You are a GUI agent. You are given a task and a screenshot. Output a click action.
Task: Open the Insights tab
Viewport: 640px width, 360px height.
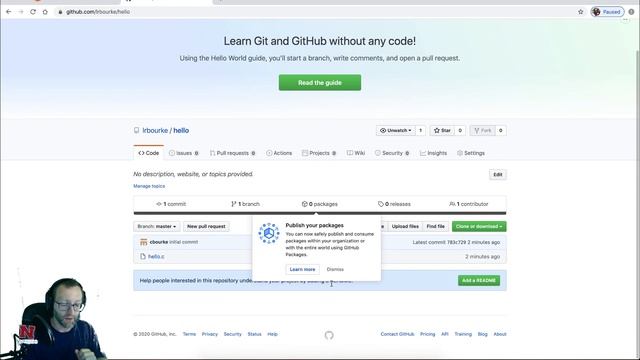(x=433, y=153)
